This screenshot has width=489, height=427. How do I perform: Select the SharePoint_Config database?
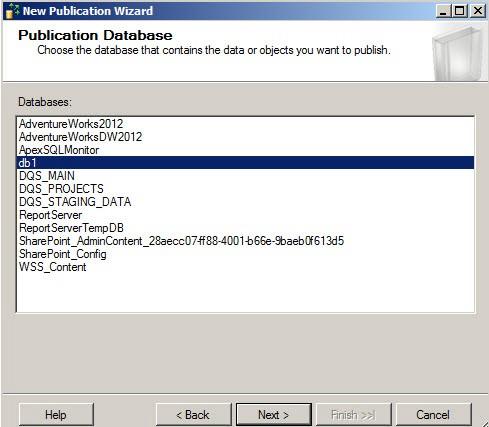(x=245, y=254)
